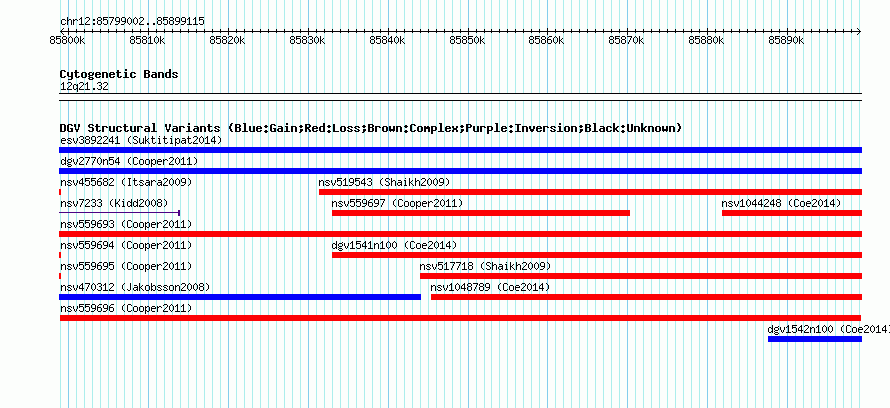Open nsv470312 (Jakobsson2008) label
This screenshot has height=408, width=890.
click(x=135, y=287)
